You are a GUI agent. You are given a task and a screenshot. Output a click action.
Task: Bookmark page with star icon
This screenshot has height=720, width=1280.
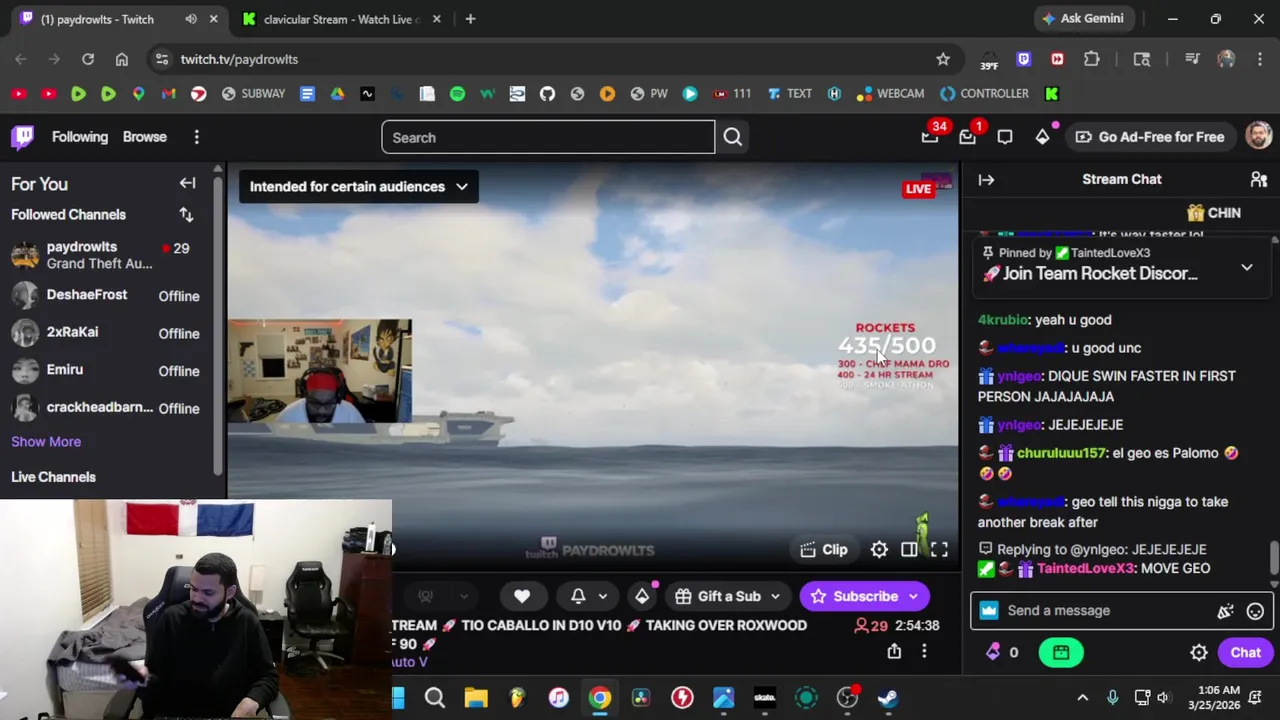[x=942, y=59]
